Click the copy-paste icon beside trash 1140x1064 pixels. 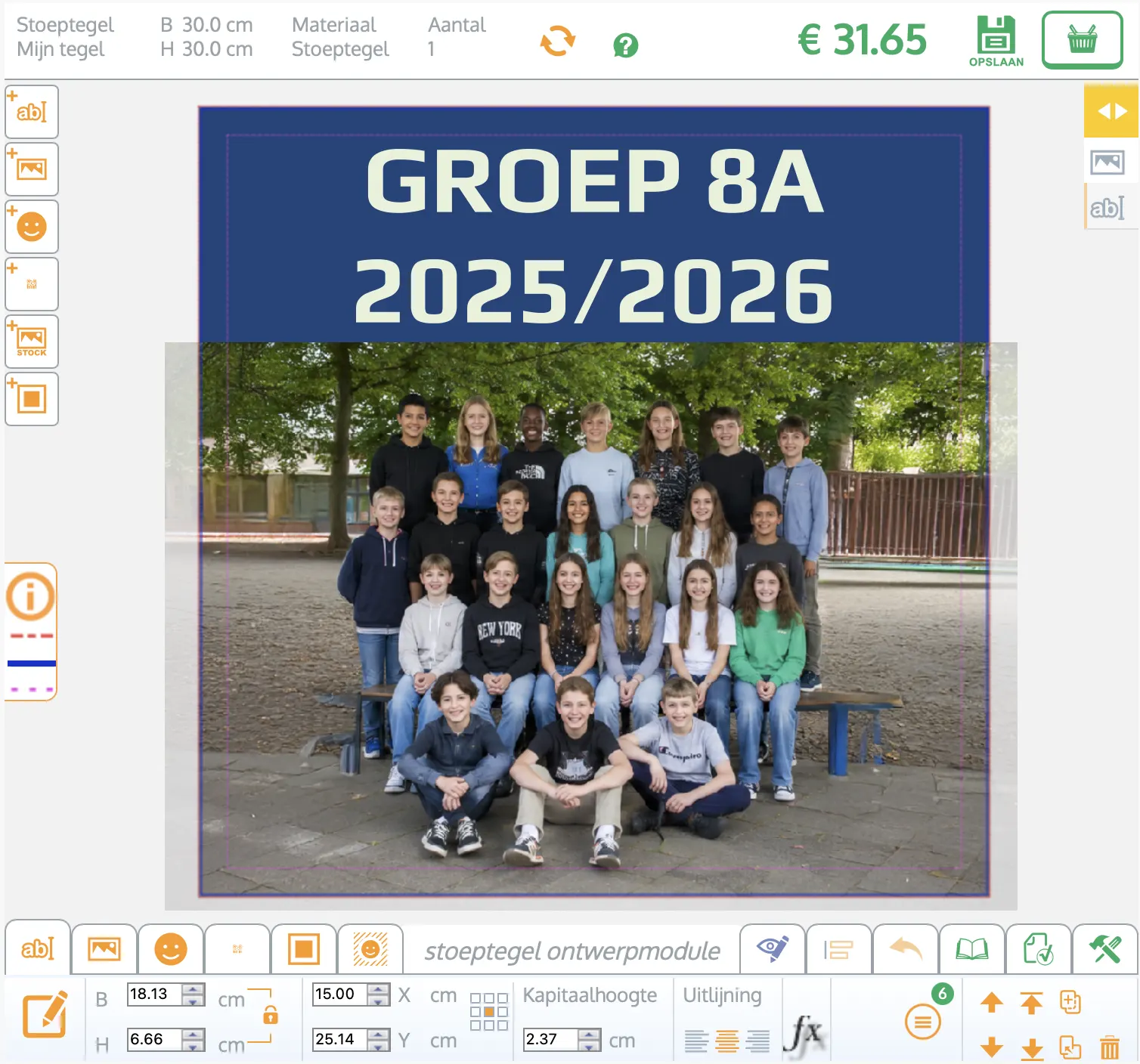click(x=1070, y=1047)
